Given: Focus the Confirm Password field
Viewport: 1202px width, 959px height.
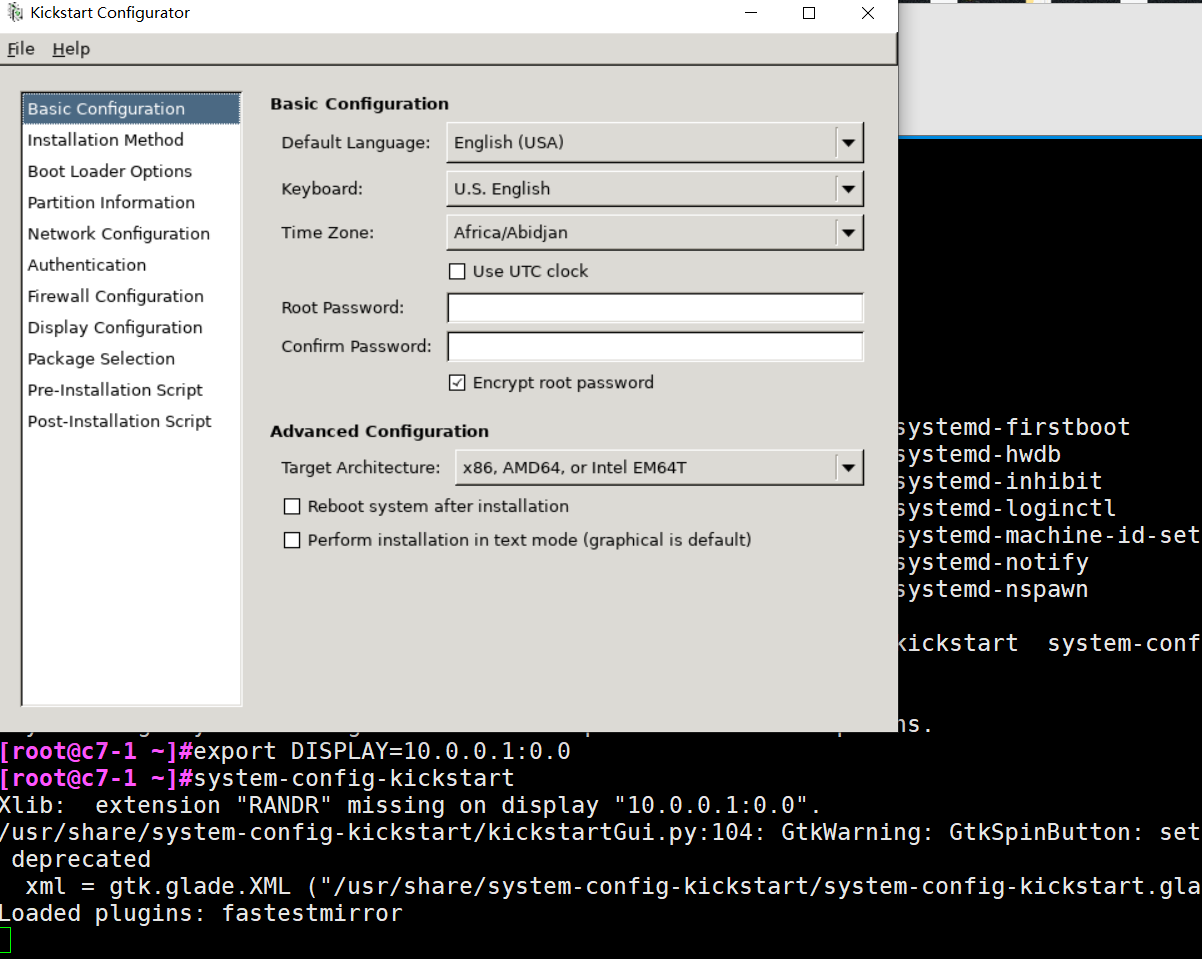Looking at the screenshot, I should tap(655, 347).
